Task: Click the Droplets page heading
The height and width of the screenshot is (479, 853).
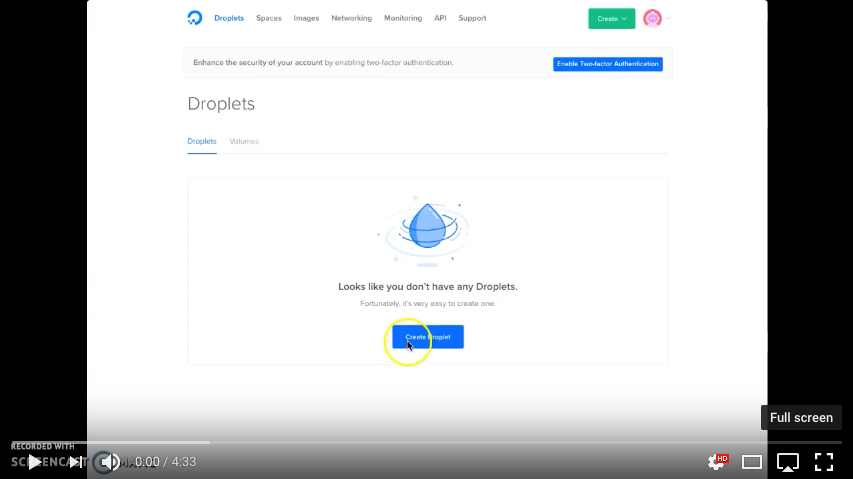Action: tap(221, 104)
